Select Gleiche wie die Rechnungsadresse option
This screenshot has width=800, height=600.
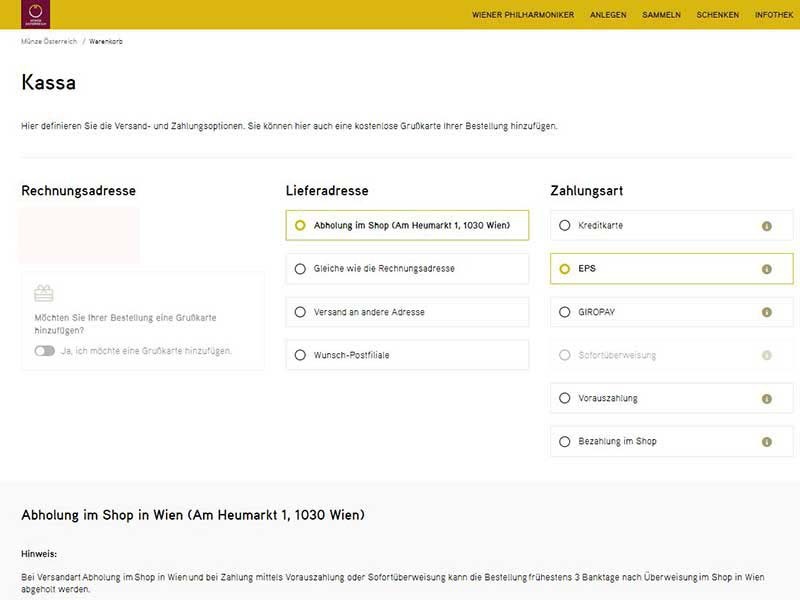pos(300,269)
